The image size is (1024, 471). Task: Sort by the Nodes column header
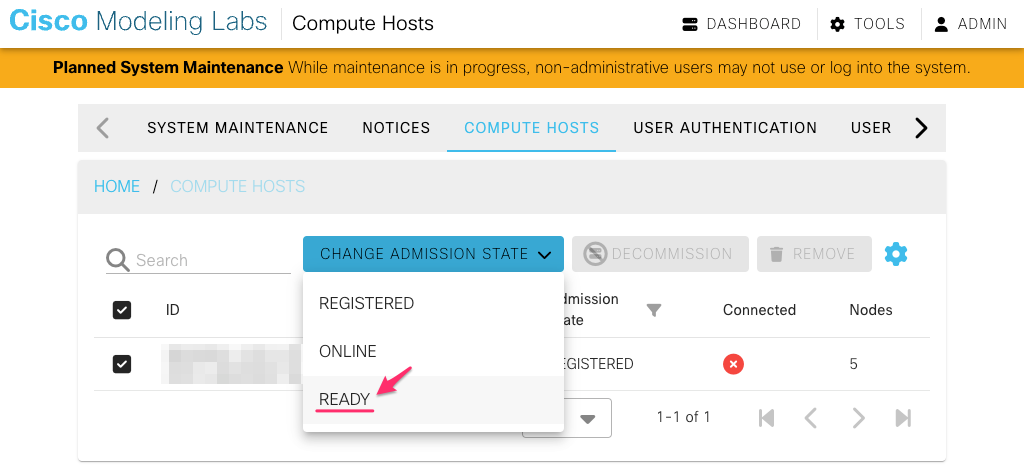click(871, 310)
